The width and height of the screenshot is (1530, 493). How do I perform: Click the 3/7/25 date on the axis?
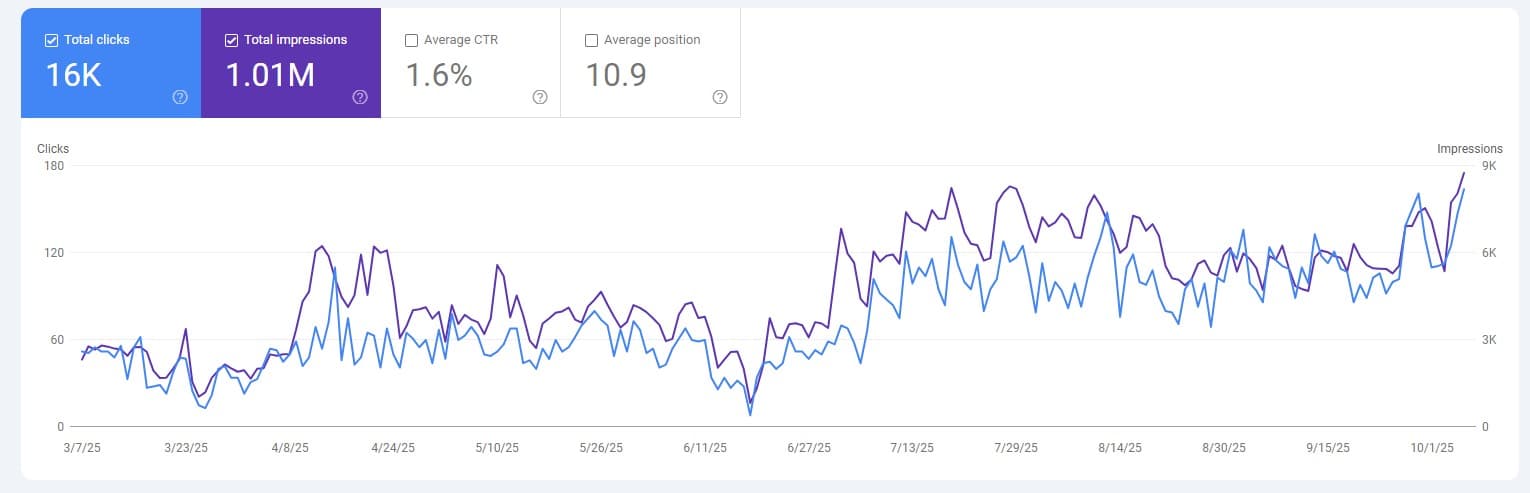pos(82,448)
